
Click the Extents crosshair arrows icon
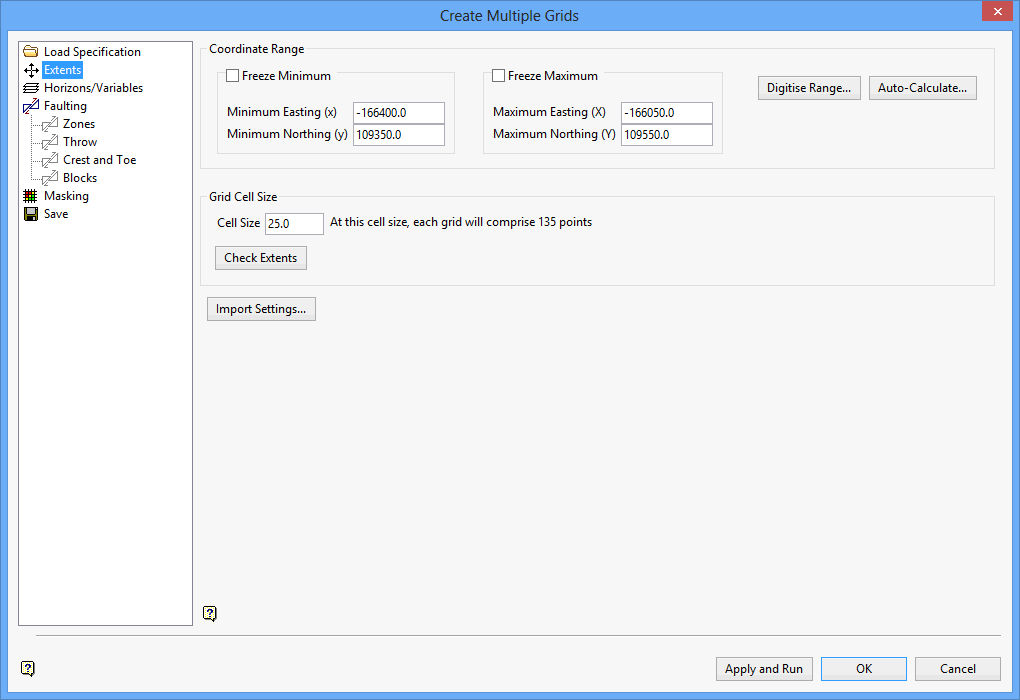31,70
